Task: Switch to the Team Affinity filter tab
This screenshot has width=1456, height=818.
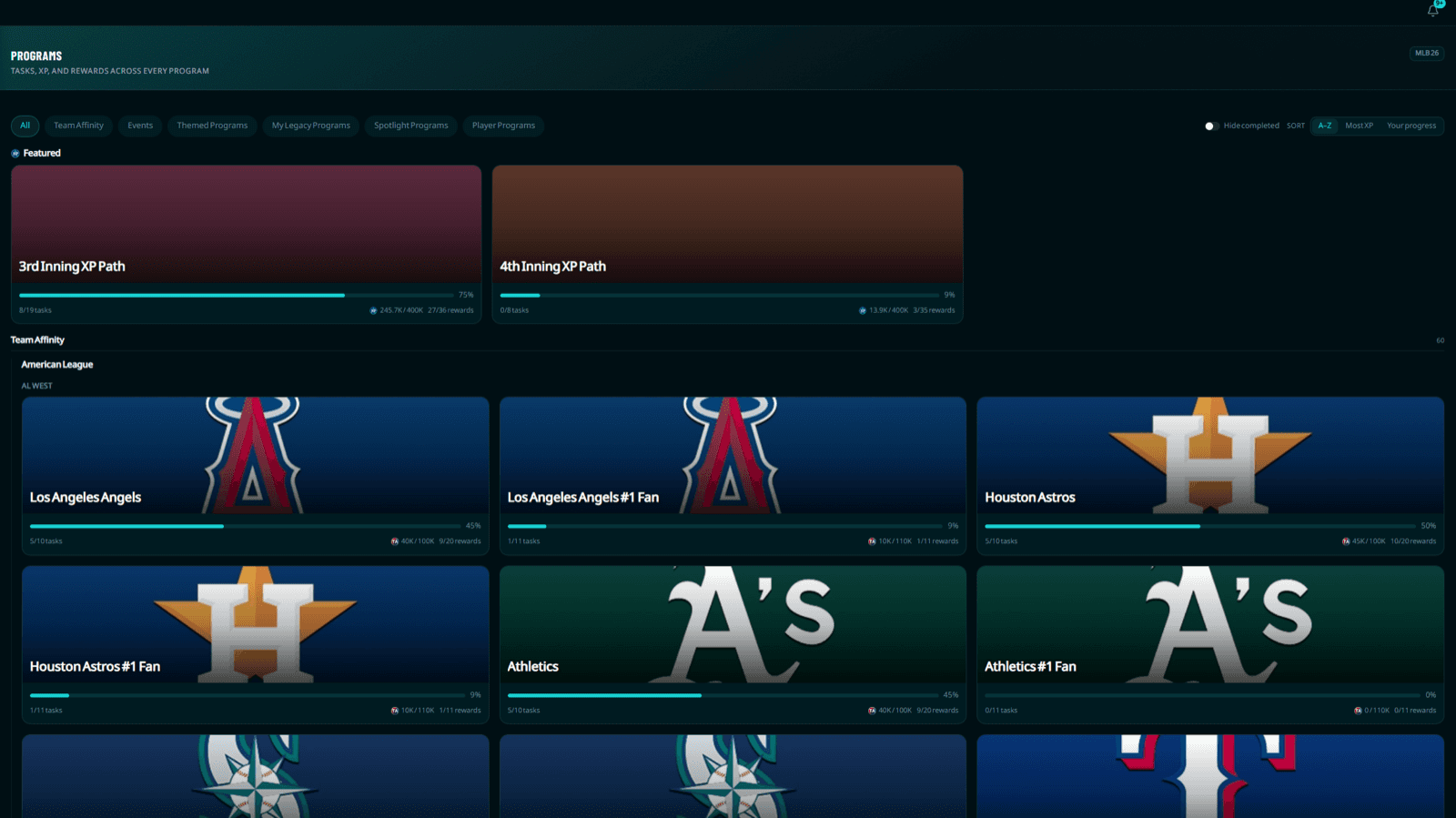Action: coord(78,126)
